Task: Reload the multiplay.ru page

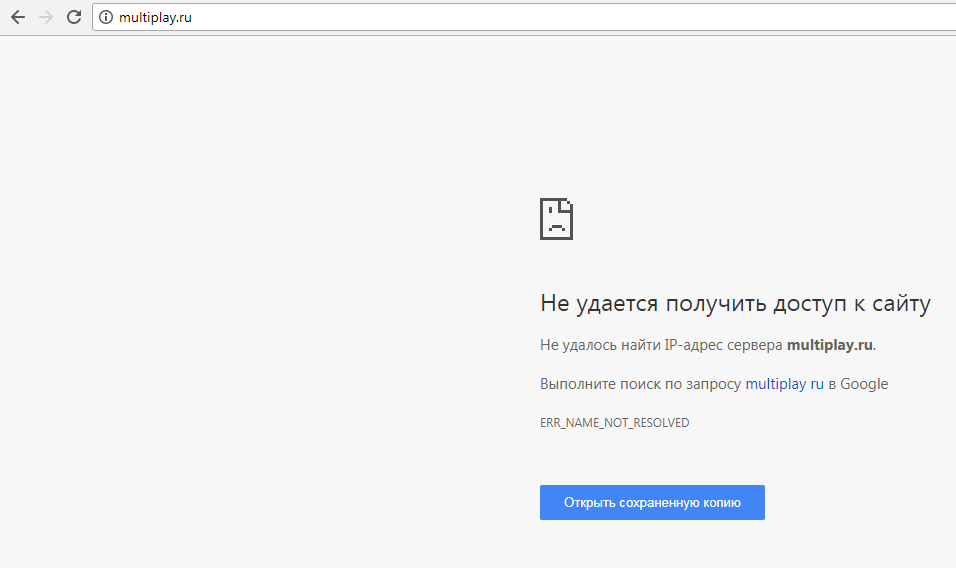Action: [x=74, y=17]
